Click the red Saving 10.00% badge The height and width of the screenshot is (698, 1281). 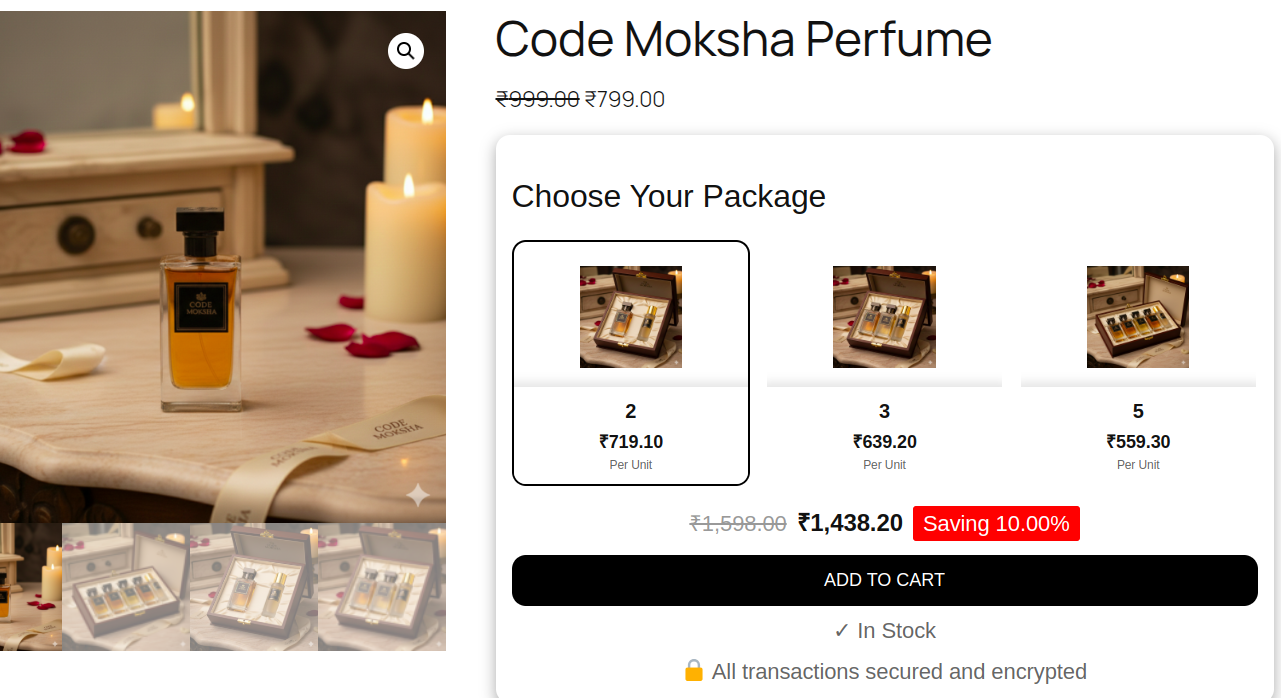click(x=996, y=523)
